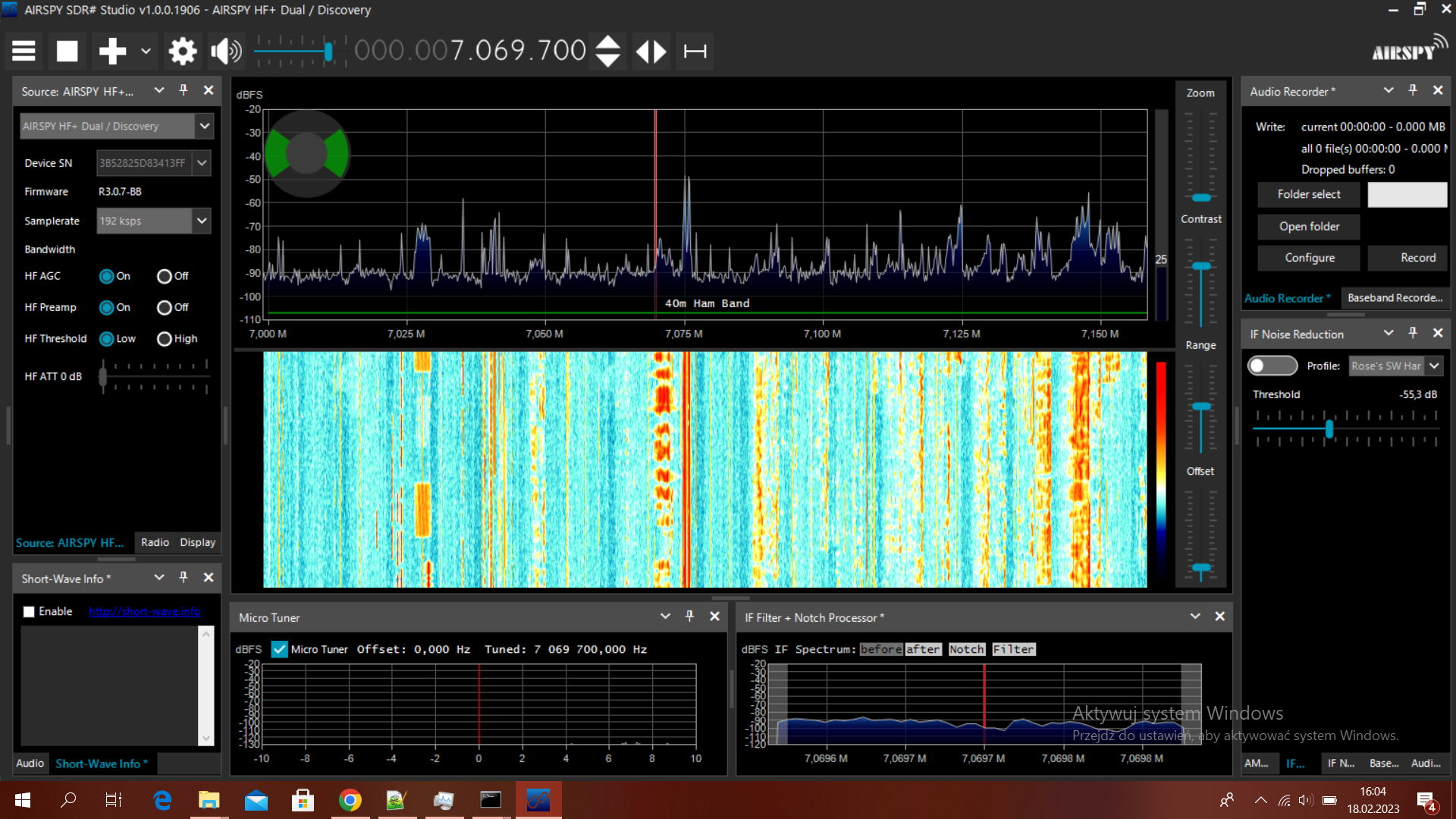Close the Audio Recorder panel
This screenshot has width=1456, height=819.
pyautogui.click(x=1438, y=90)
